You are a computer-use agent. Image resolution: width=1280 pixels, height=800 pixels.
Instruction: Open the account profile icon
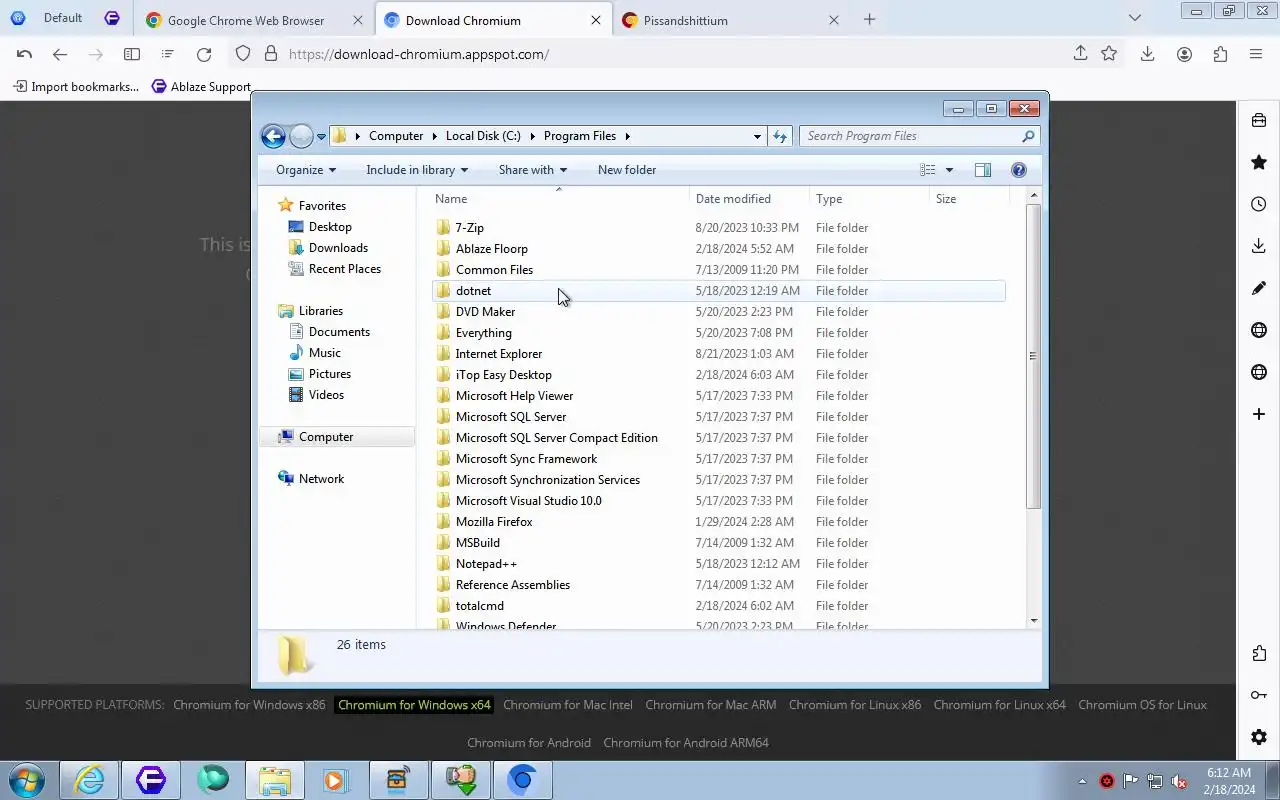[x=1184, y=54]
